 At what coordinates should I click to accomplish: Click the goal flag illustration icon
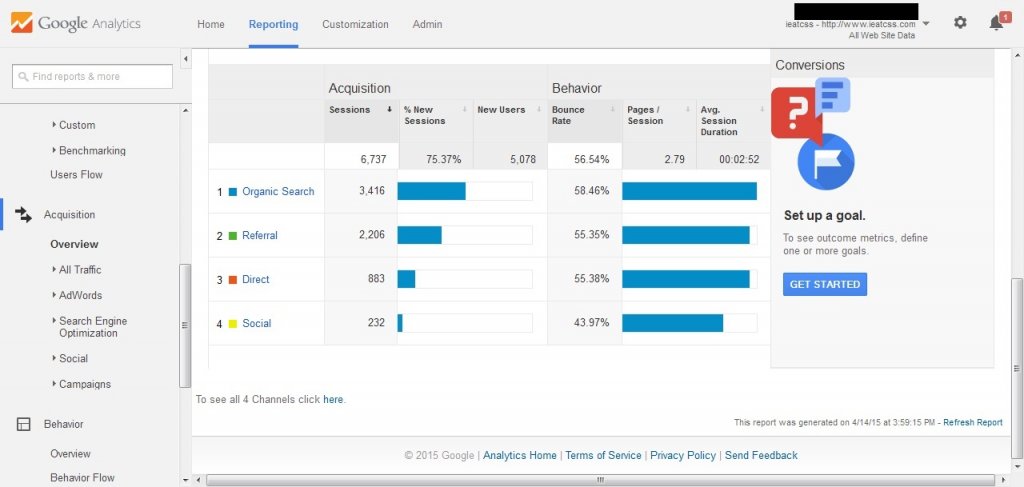(825, 162)
